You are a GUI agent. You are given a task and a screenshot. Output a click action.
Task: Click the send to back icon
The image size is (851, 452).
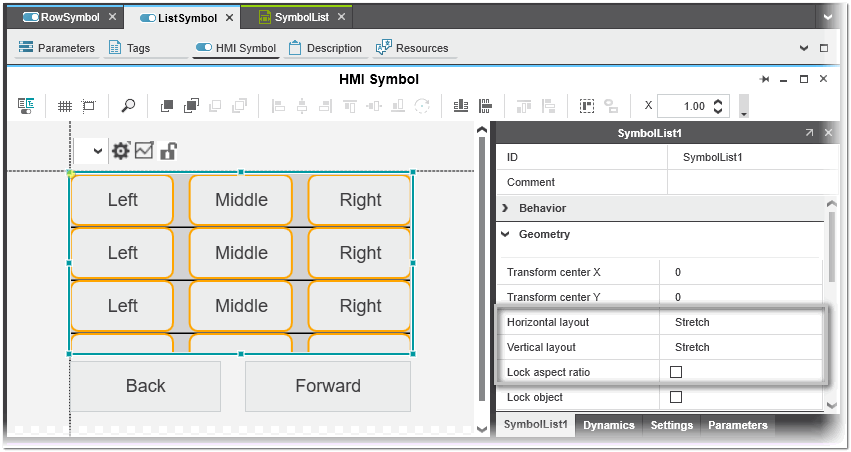coord(191,106)
